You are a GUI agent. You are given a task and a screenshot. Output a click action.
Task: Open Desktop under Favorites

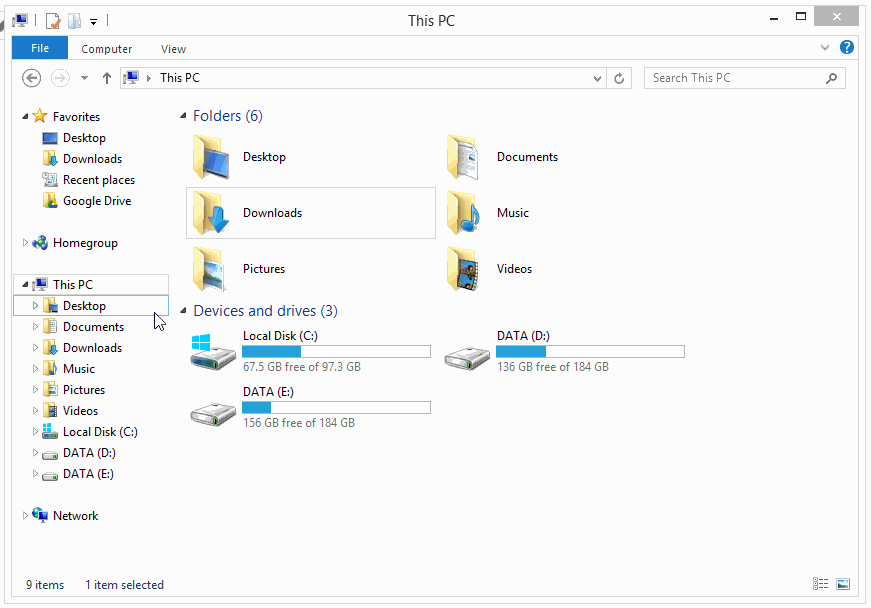[84, 138]
